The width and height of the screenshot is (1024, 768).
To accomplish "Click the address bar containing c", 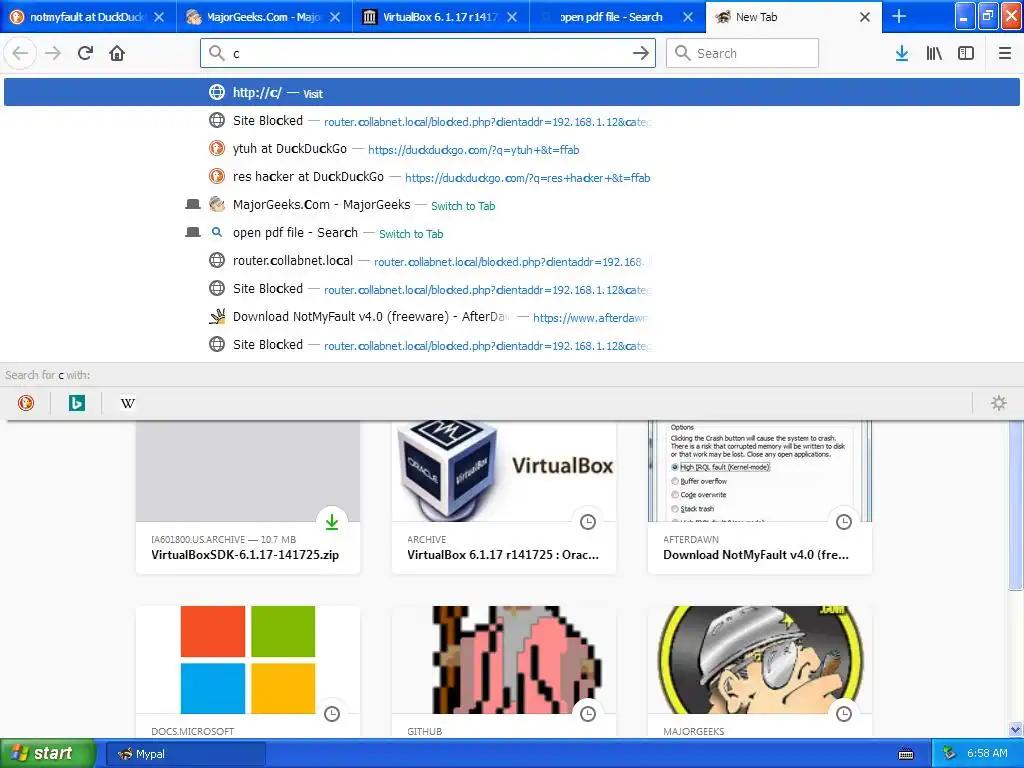I will coord(428,53).
